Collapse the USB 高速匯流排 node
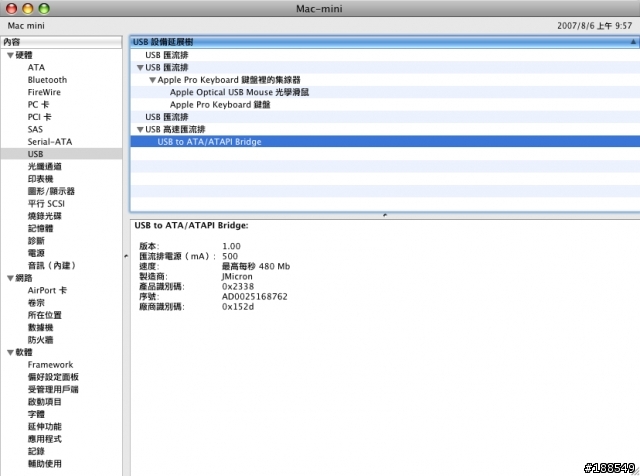The height and width of the screenshot is (476, 640). click(x=140, y=130)
